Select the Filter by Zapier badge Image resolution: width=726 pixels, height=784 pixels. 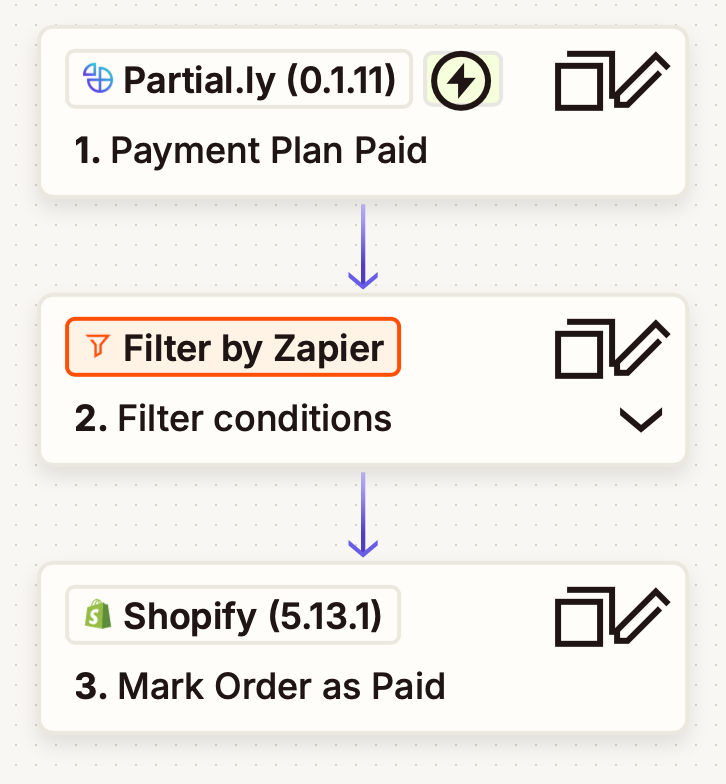tap(233, 347)
